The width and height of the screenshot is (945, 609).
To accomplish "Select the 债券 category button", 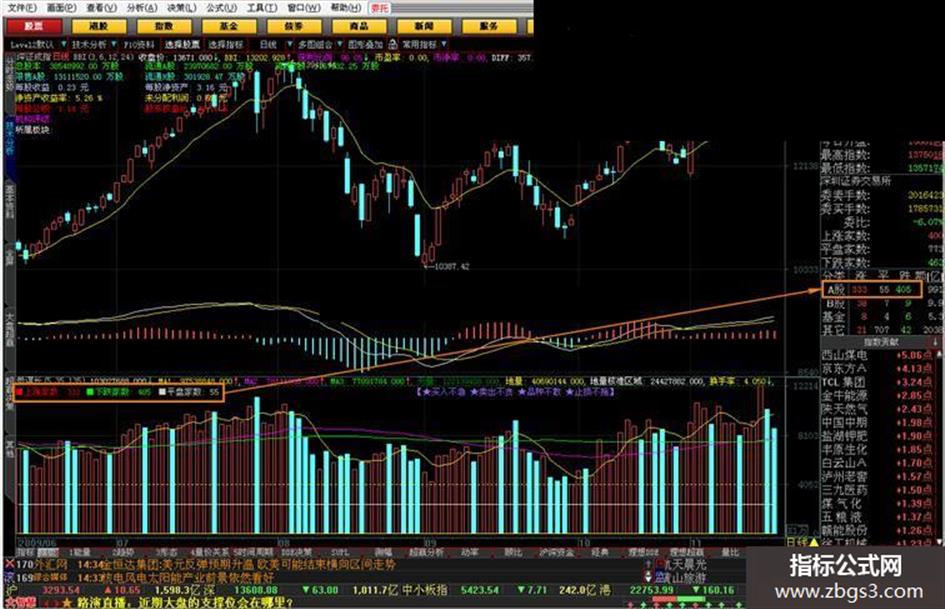I will 294,27.
